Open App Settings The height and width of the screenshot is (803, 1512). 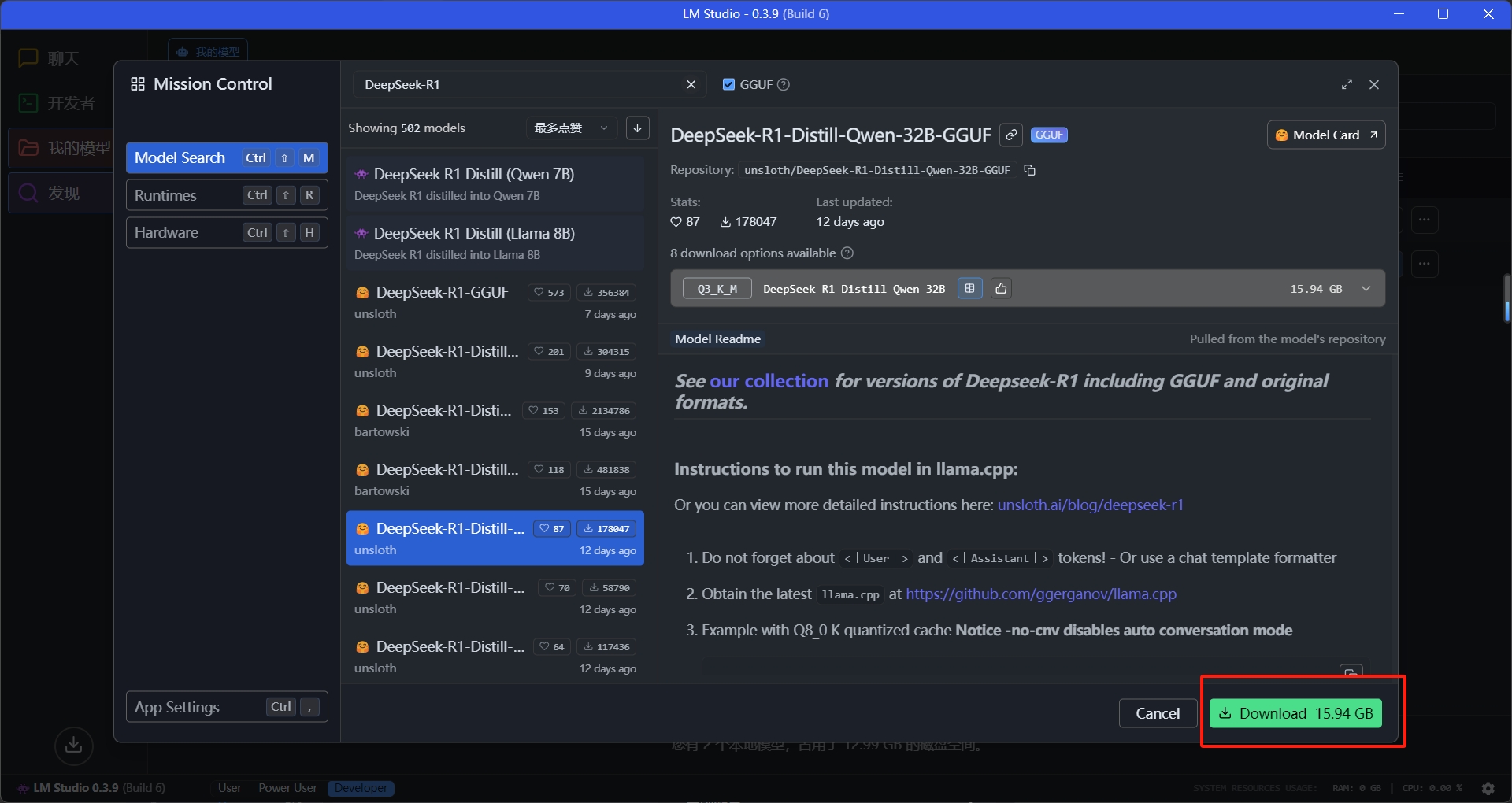[x=227, y=707]
